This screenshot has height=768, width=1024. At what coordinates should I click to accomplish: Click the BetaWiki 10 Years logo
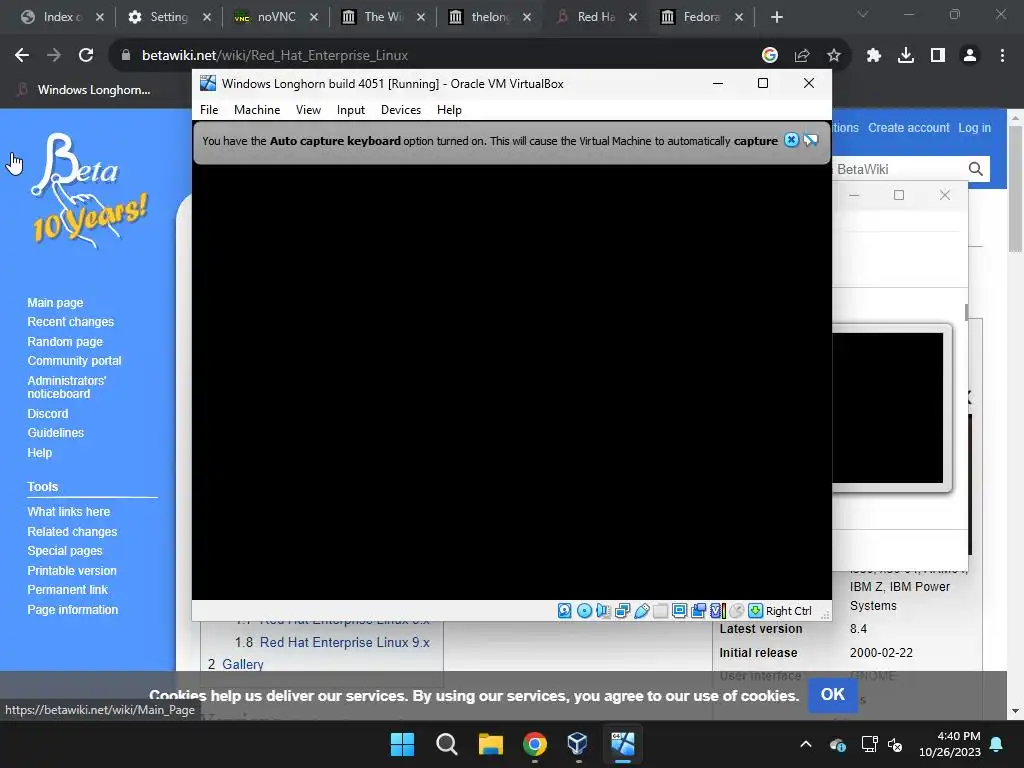tap(90, 190)
